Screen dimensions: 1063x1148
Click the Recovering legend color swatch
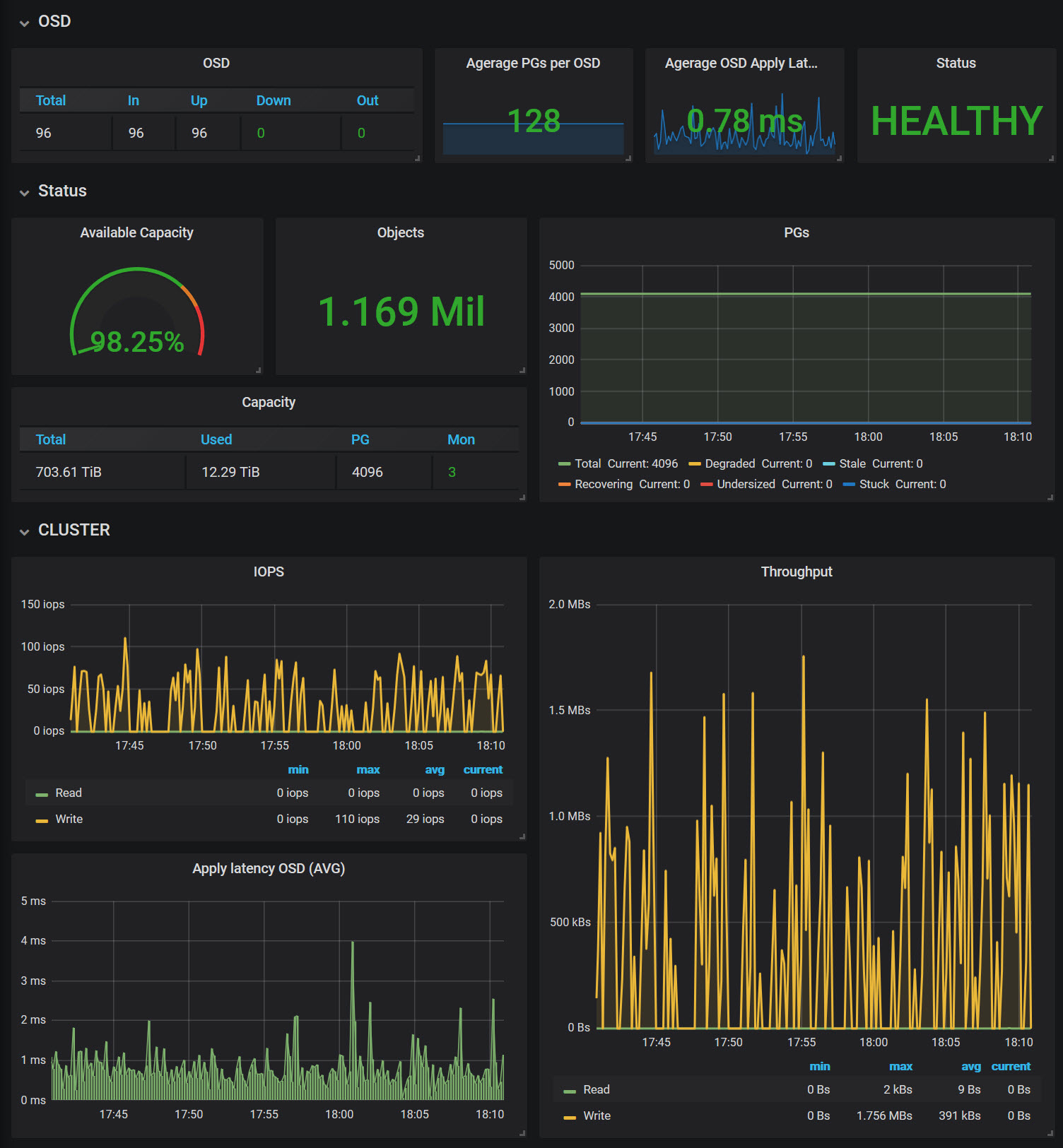click(x=564, y=485)
